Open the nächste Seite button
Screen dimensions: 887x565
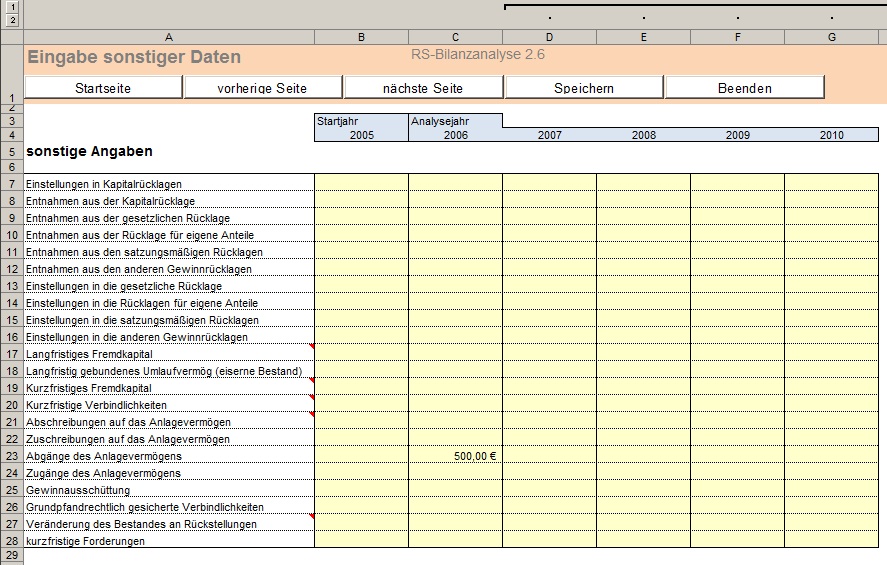pos(423,88)
